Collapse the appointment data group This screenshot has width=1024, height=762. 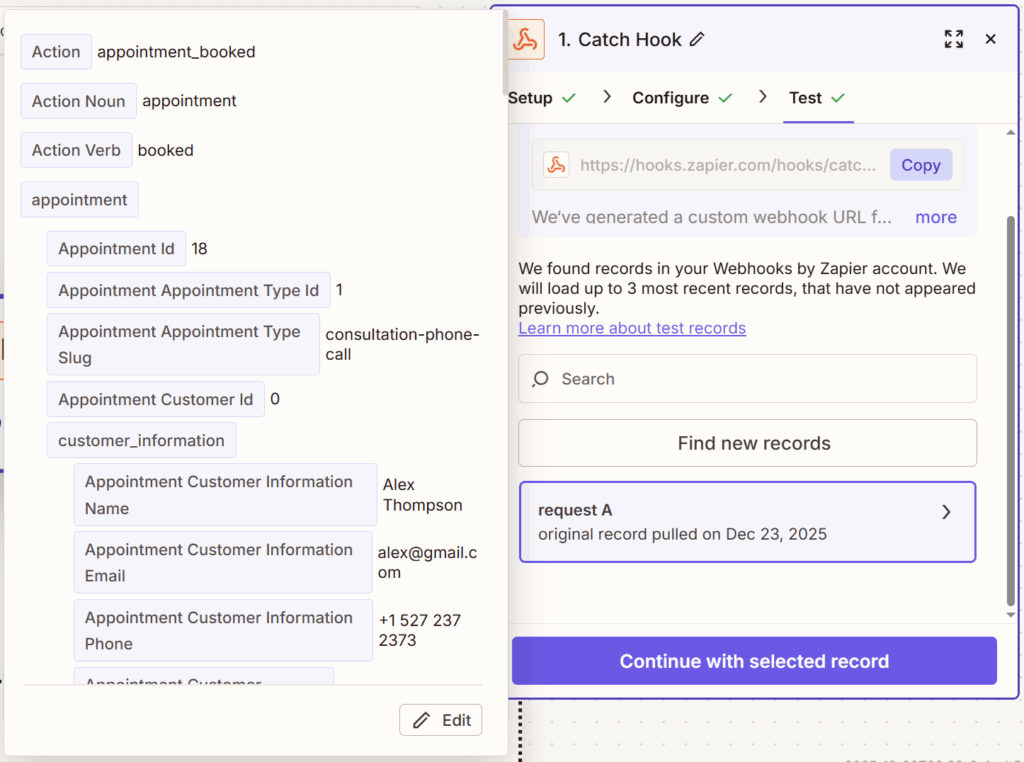tap(79, 199)
